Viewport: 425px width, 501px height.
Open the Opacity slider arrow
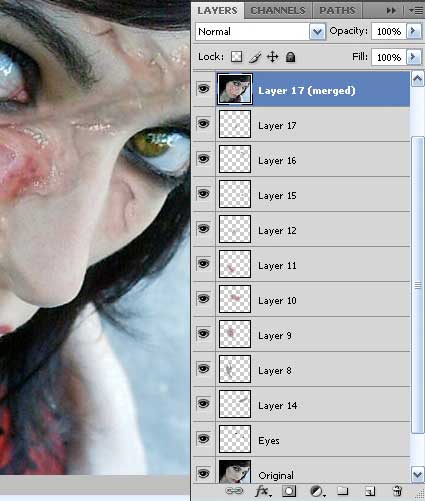tap(414, 31)
